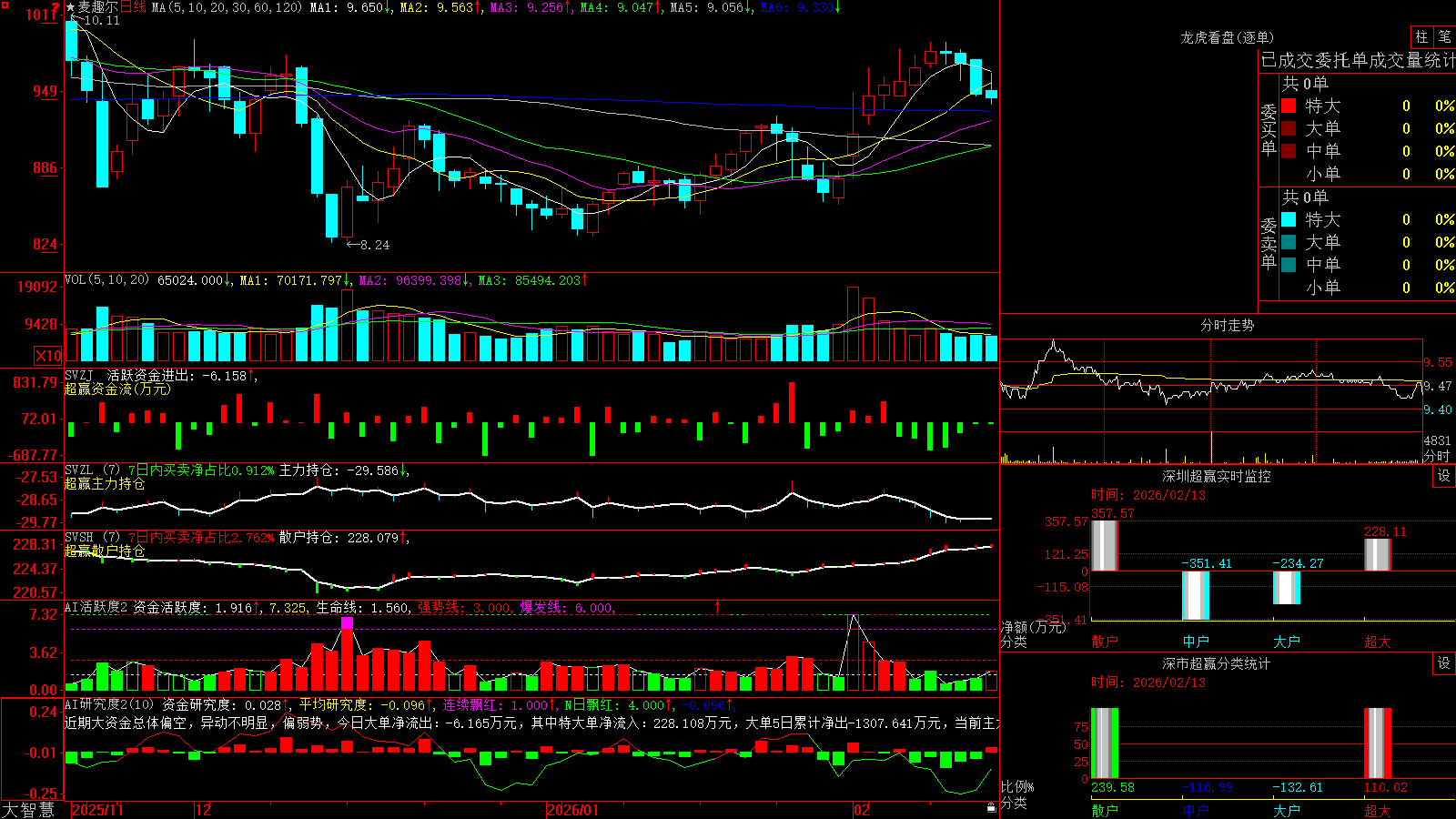
Task: Click the 龙虎看盘(逐单) panel title
Action: (x=1227, y=37)
